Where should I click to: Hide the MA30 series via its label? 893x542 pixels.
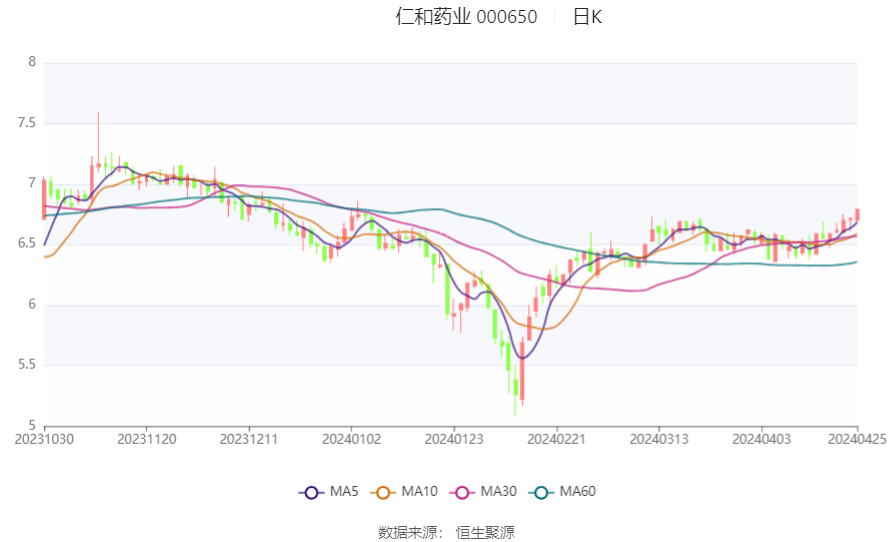(x=498, y=491)
